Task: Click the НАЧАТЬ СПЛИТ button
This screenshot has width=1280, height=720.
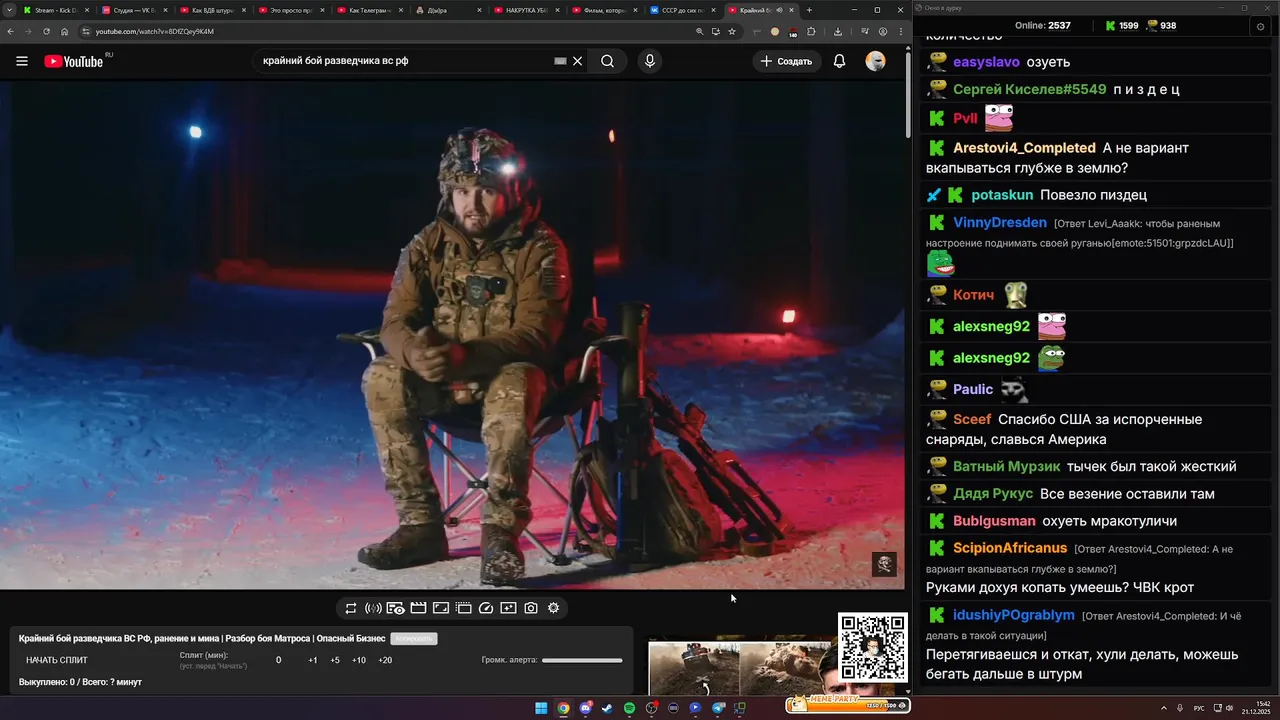Action: [x=57, y=660]
